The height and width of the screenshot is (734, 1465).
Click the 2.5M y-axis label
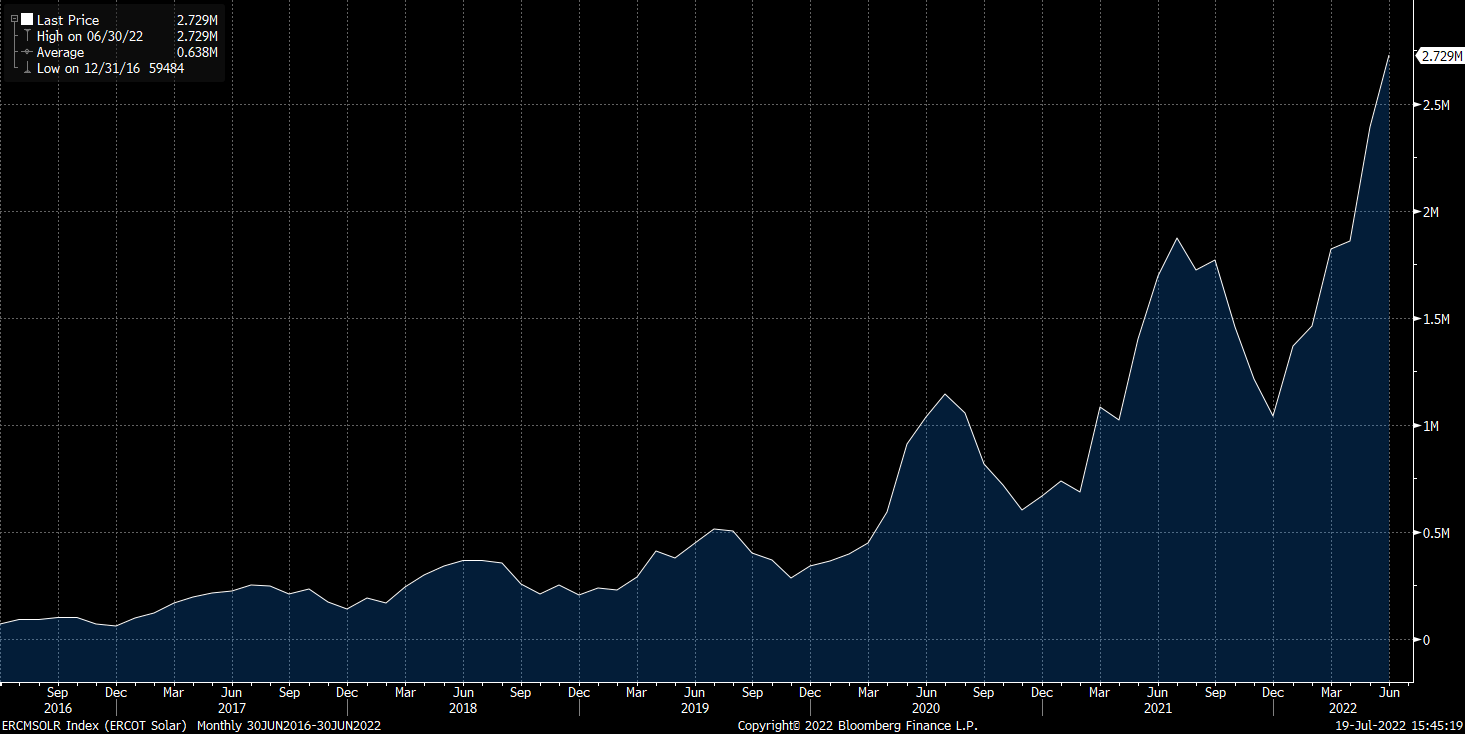click(1436, 105)
